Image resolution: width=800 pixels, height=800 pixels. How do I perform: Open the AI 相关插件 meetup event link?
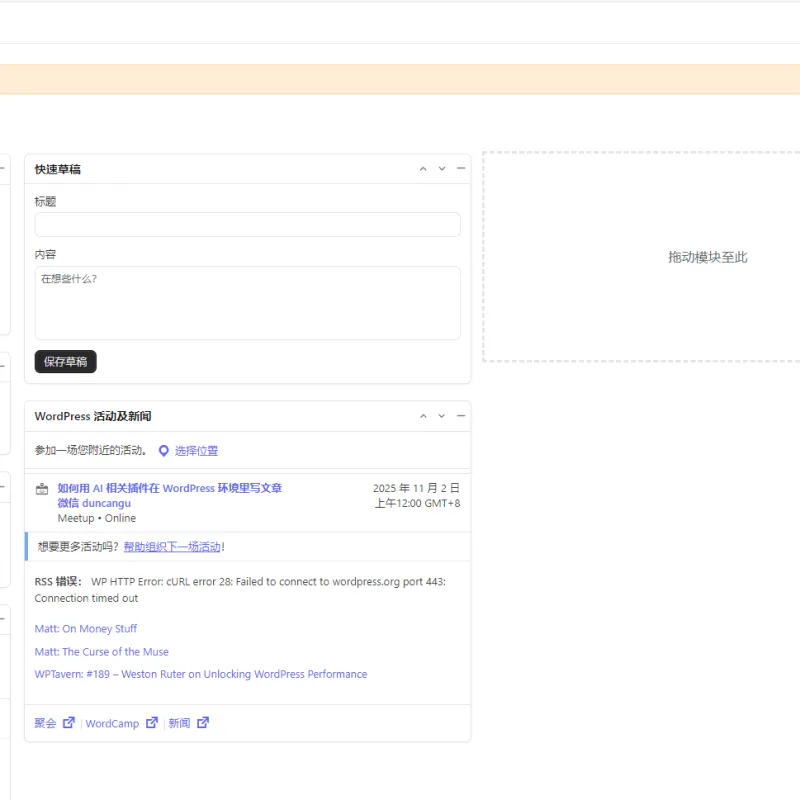(169, 495)
